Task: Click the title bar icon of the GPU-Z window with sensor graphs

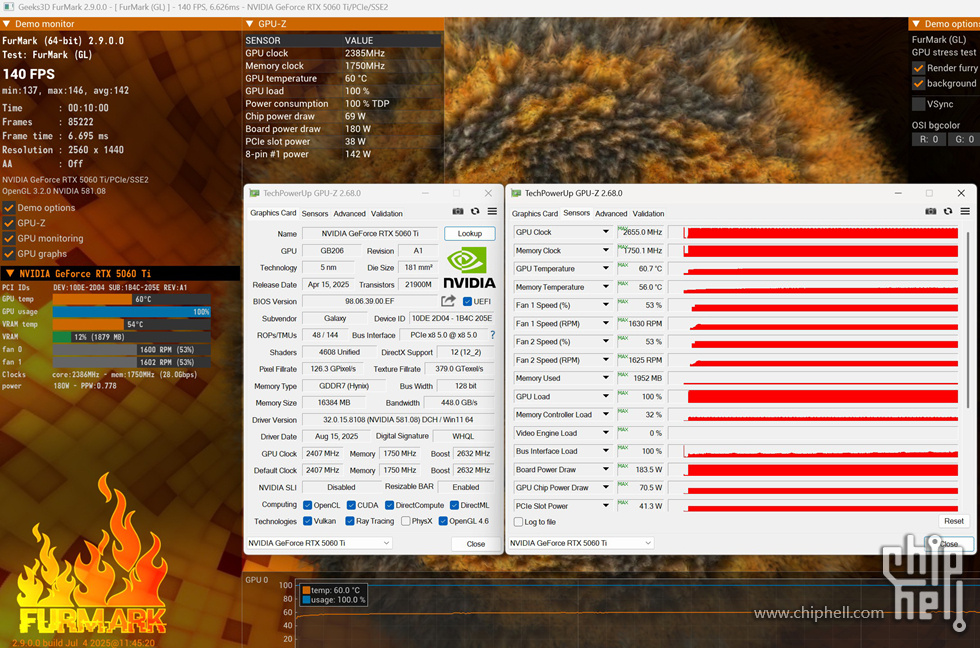Action: pos(516,193)
